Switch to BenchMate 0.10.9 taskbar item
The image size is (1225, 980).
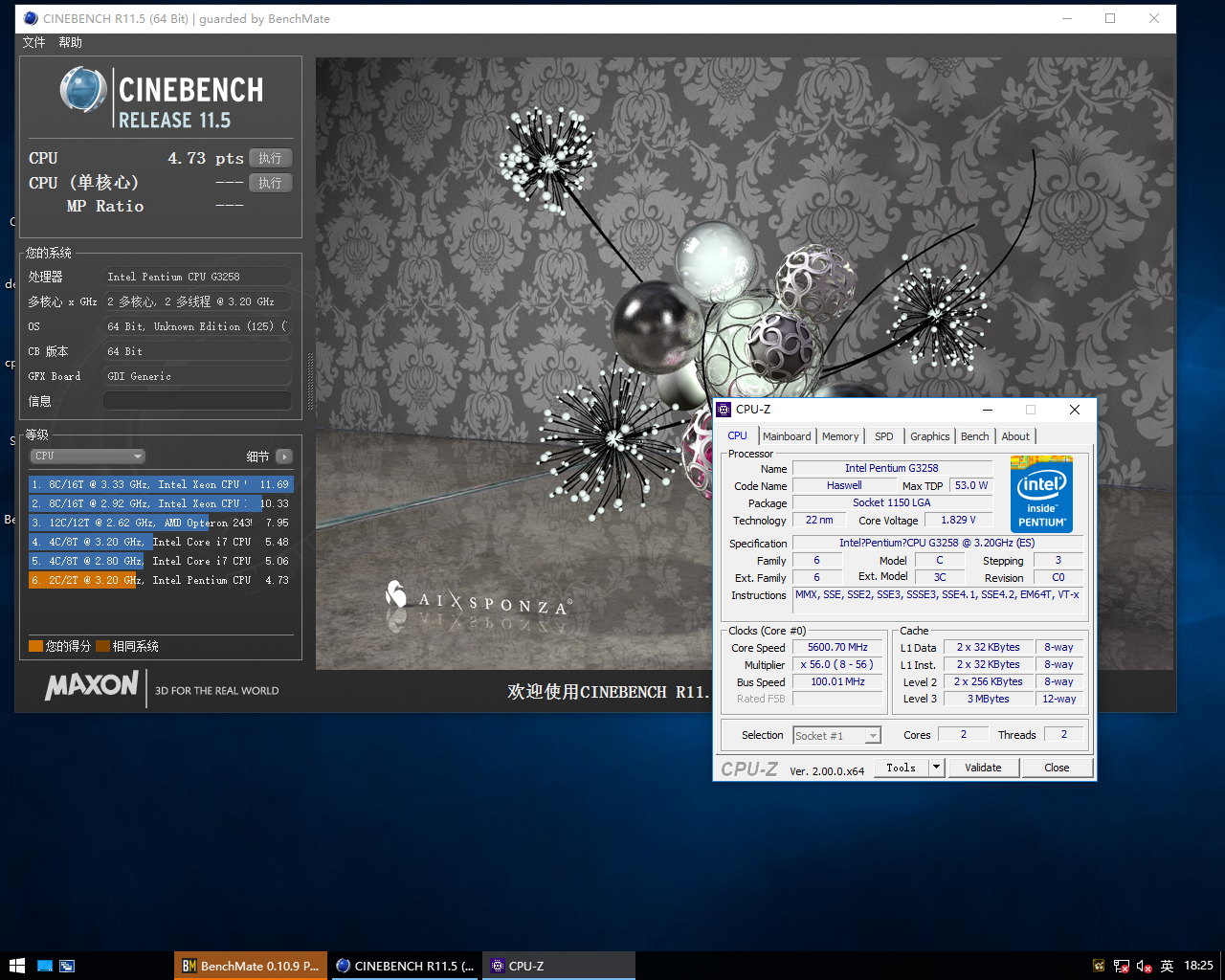(x=251, y=966)
